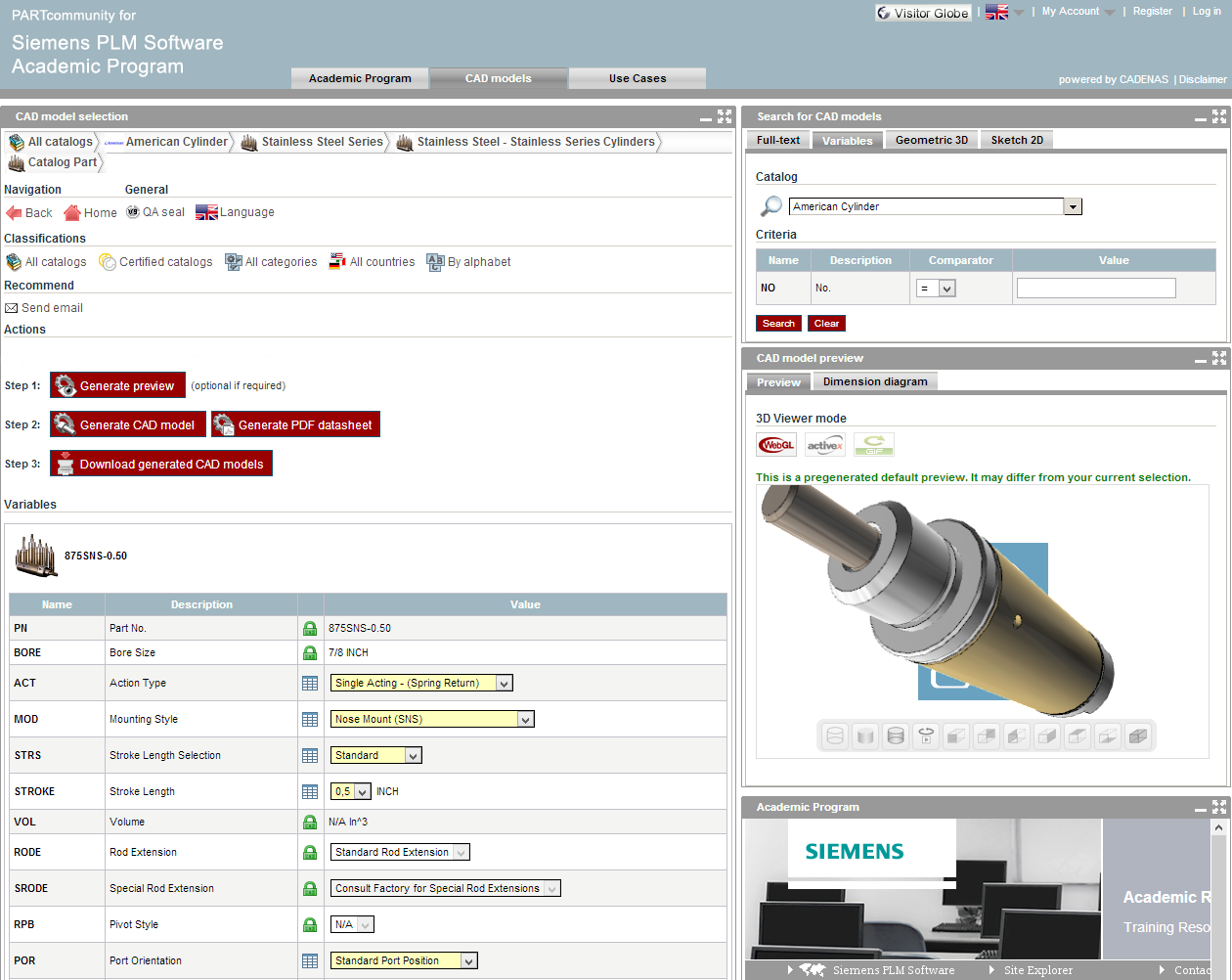The height and width of the screenshot is (980, 1232).
Task: Click the Send email envelope icon
Action: point(12,308)
